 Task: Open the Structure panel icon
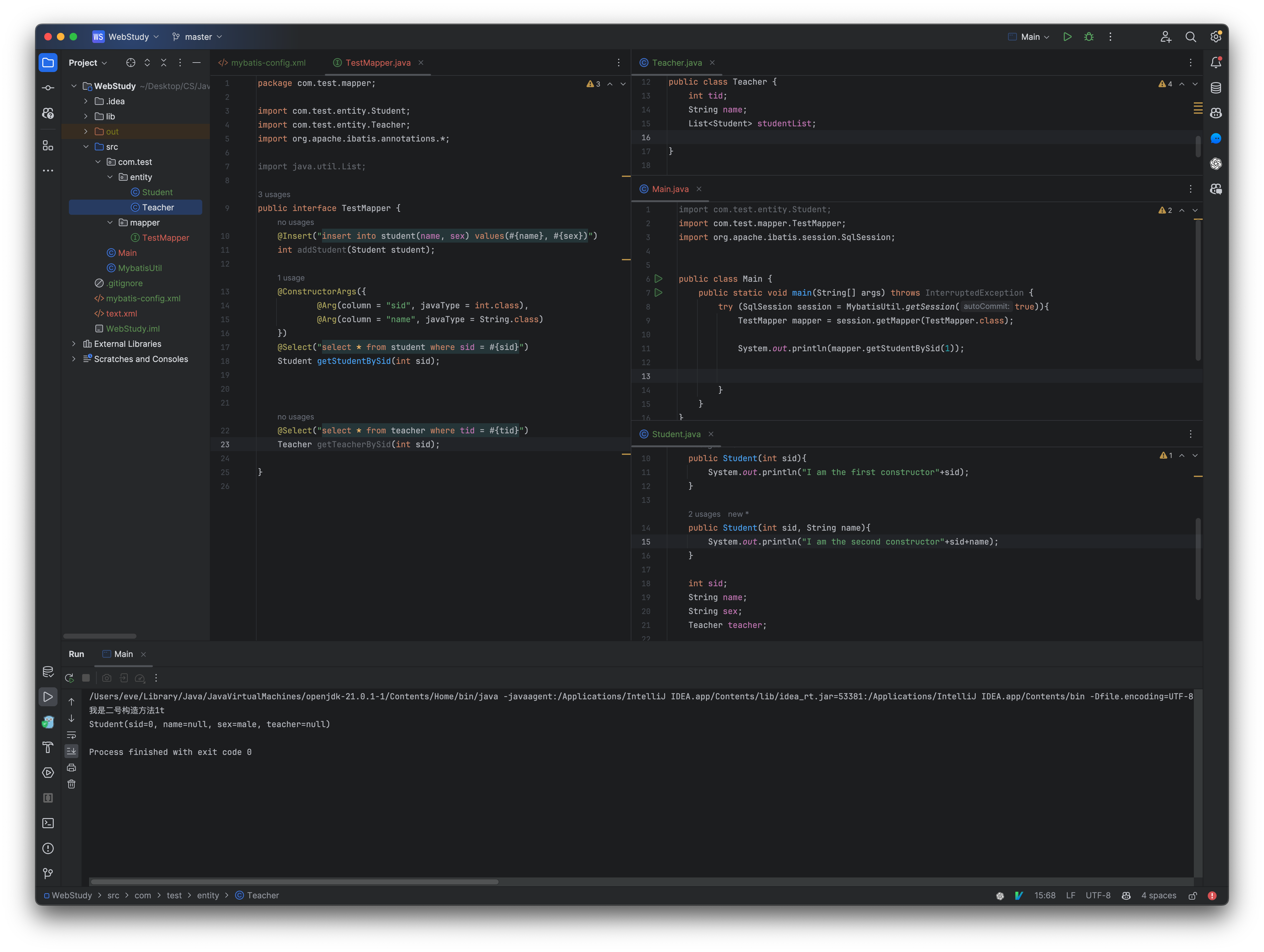pyautogui.click(x=48, y=146)
